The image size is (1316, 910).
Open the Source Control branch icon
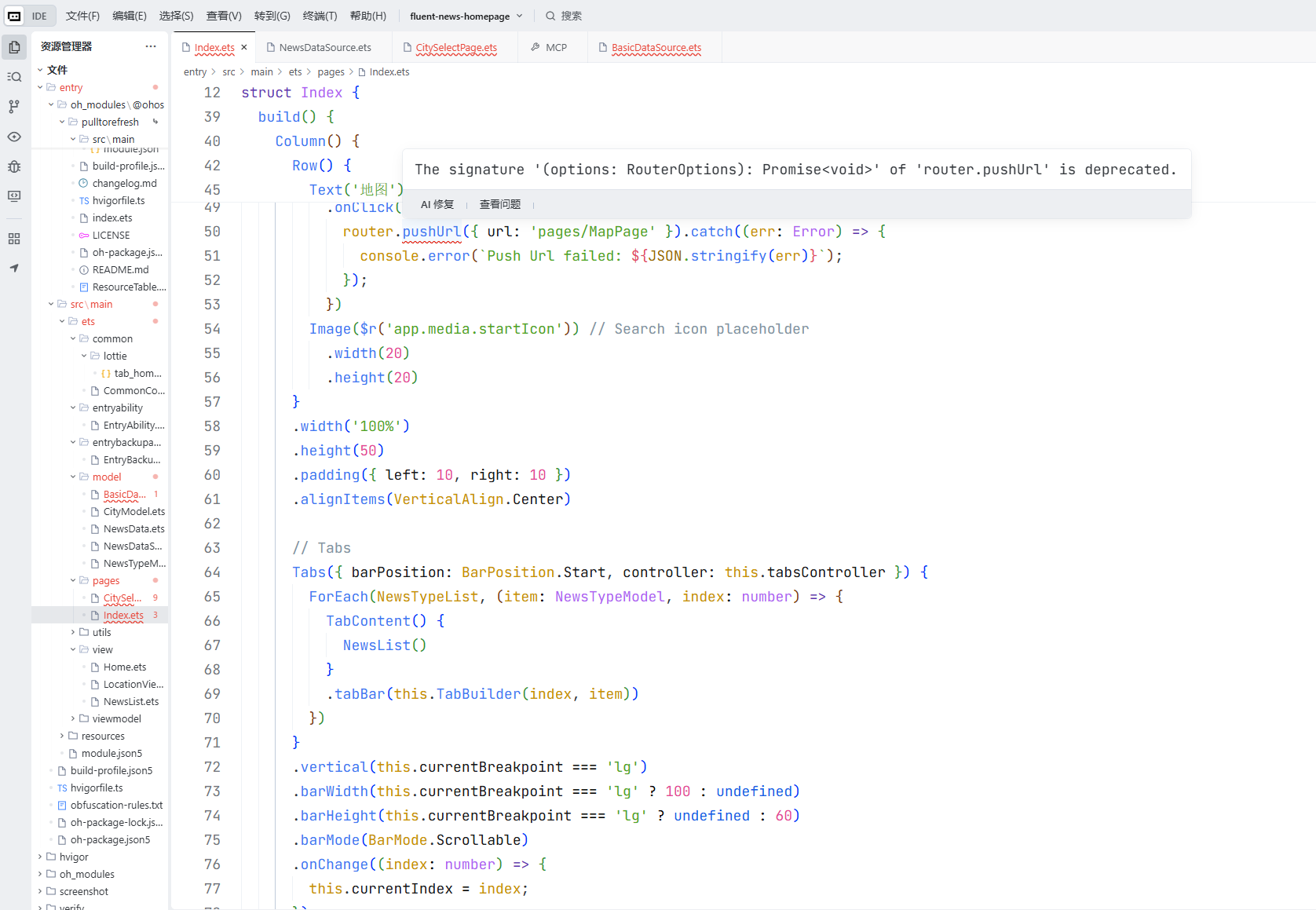tap(14, 107)
